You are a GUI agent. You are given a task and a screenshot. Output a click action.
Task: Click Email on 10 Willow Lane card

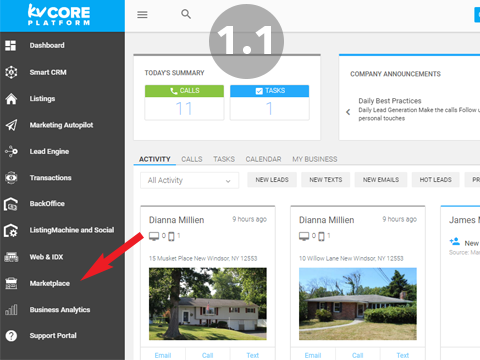coord(313,355)
